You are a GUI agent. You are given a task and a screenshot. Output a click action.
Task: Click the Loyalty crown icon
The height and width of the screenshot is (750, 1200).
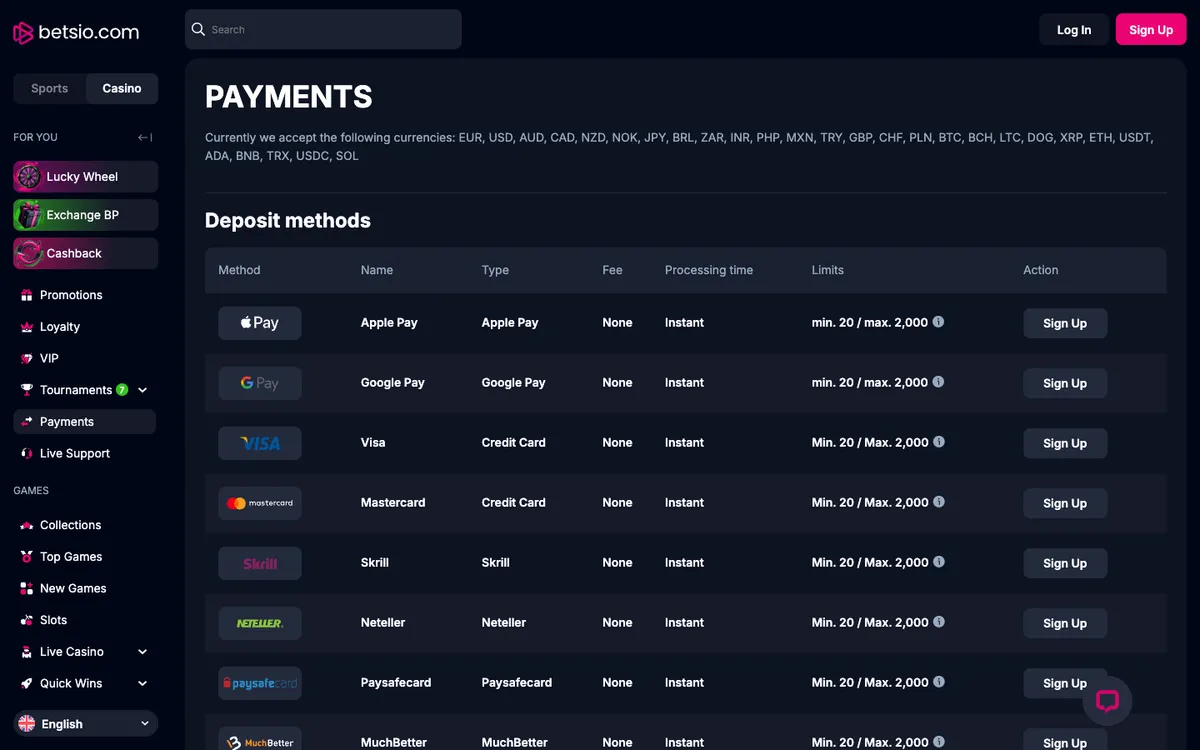[x=27, y=327]
